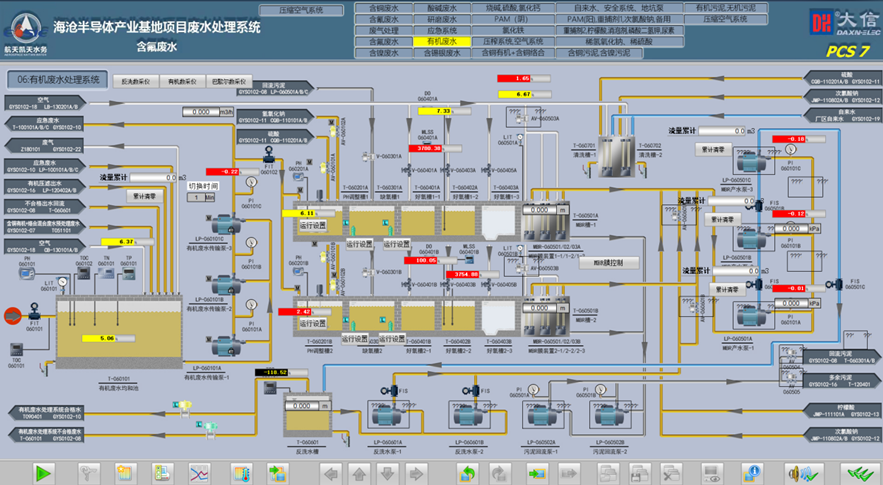The height and width of the screenshot is (485, 883).
Task: Open 含铜污泥,含镍污泥 screen
Action: [599, 53]
